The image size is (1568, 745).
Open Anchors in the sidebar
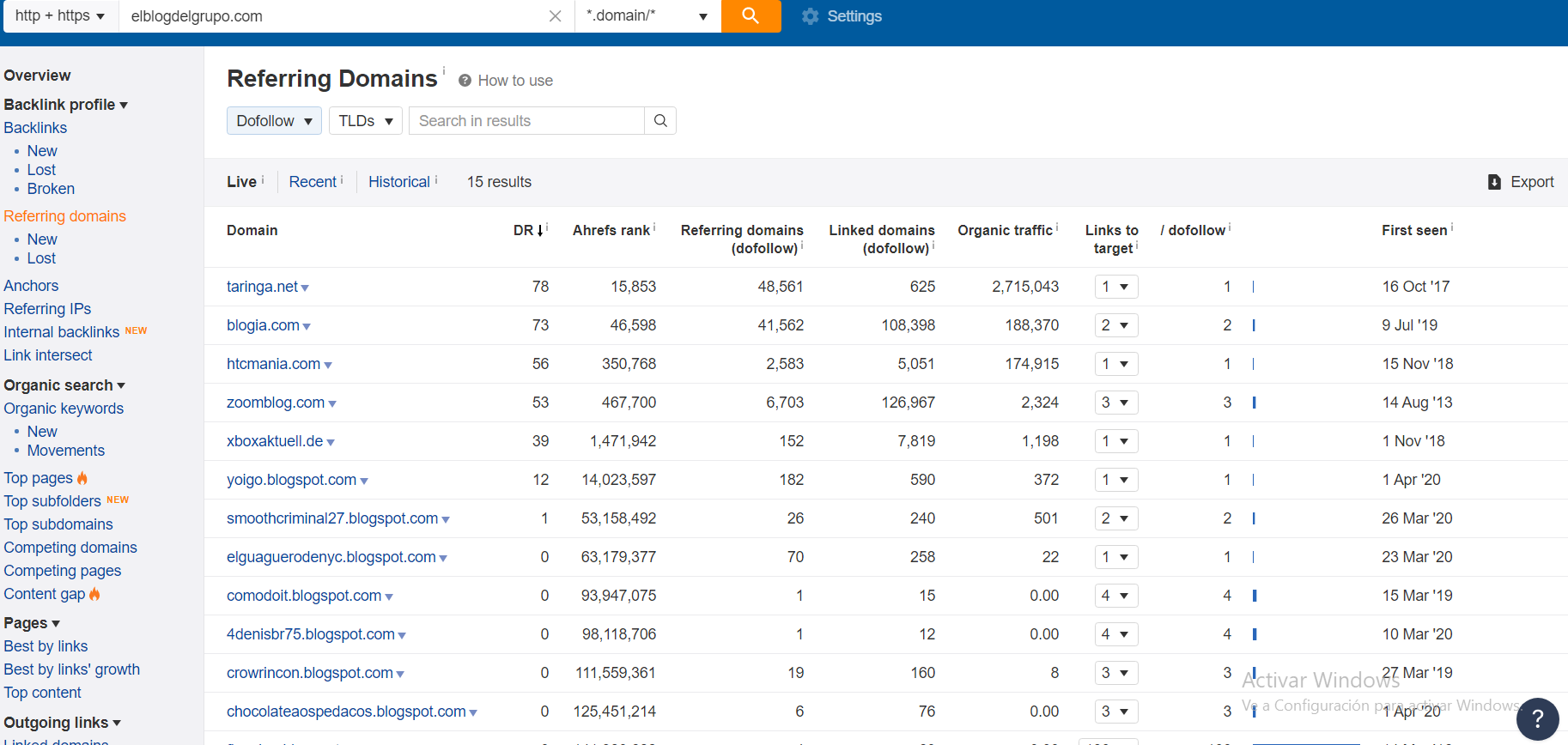tap(31, 286)
